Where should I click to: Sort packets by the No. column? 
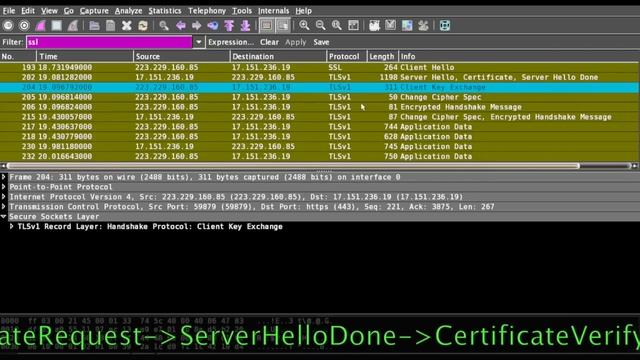coord(18,56)
